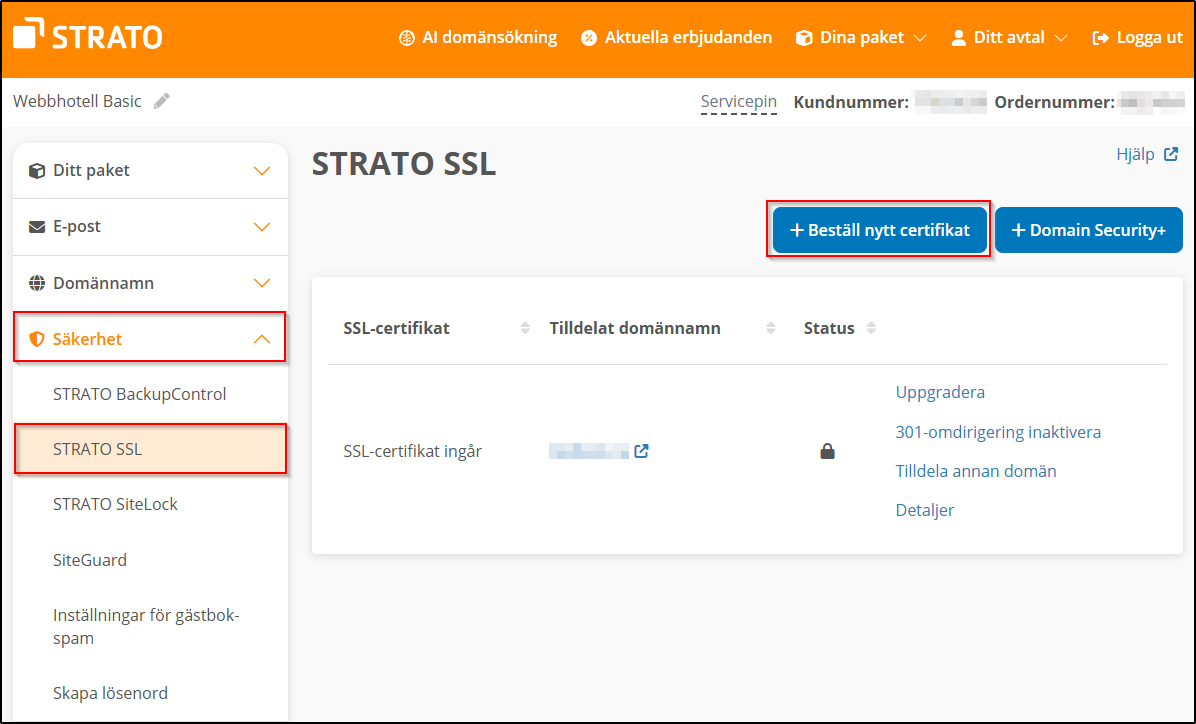Sort the Status column
The image size is (1196, 724).
point(871,327)
